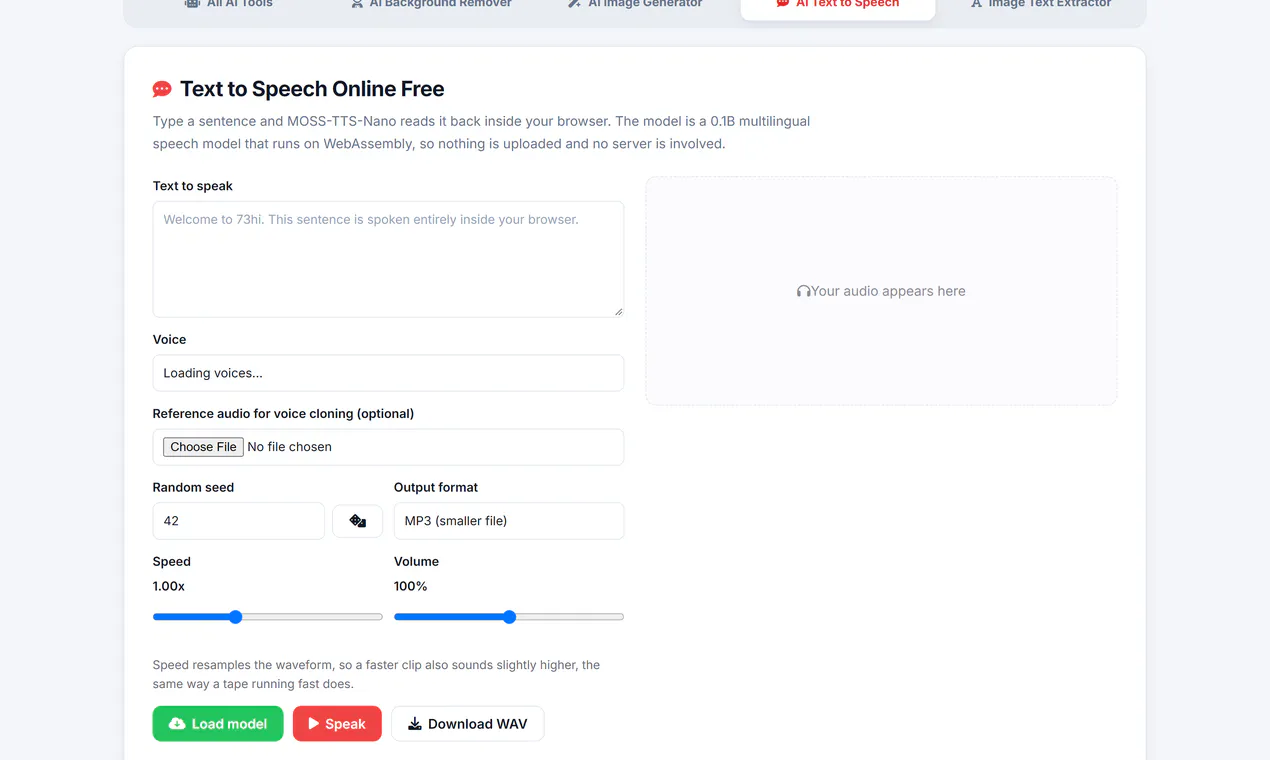Screen dimensions: 1270x760
Task: Open the Output format dropdown
Action: [x=509, y=521]
